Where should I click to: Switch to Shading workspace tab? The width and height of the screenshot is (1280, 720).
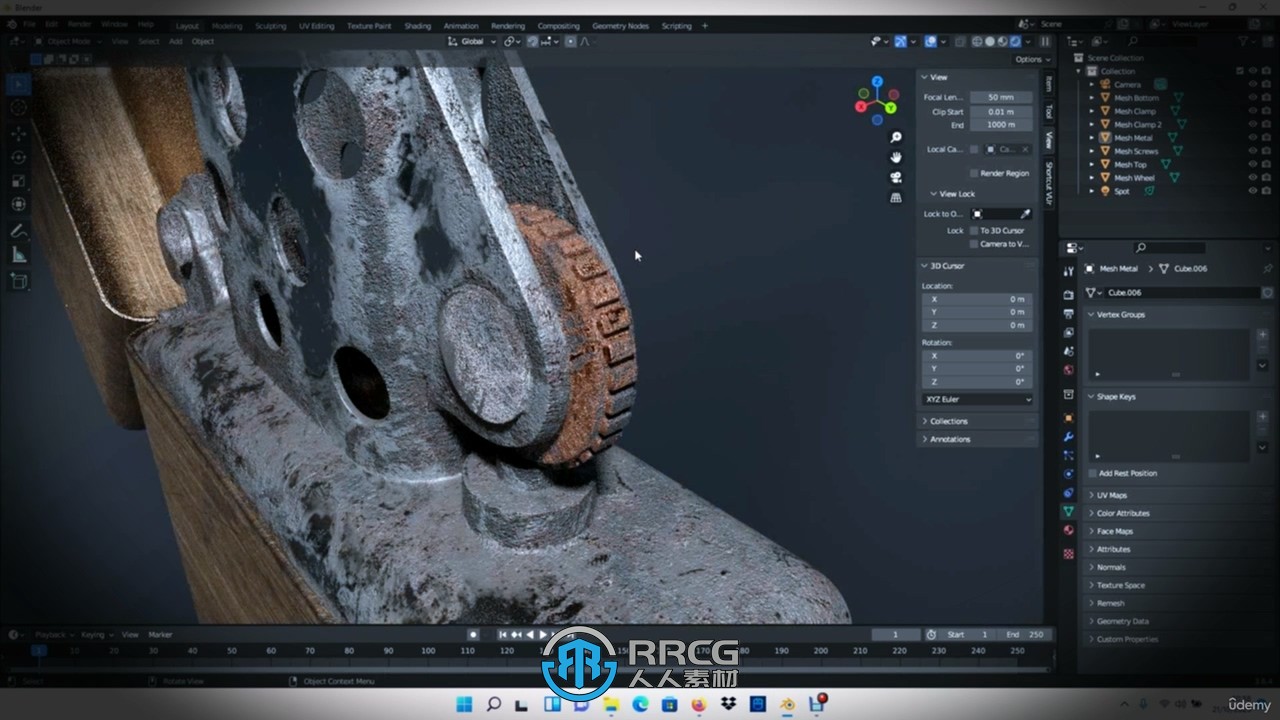pyautogui.click(x=417, y=26)
